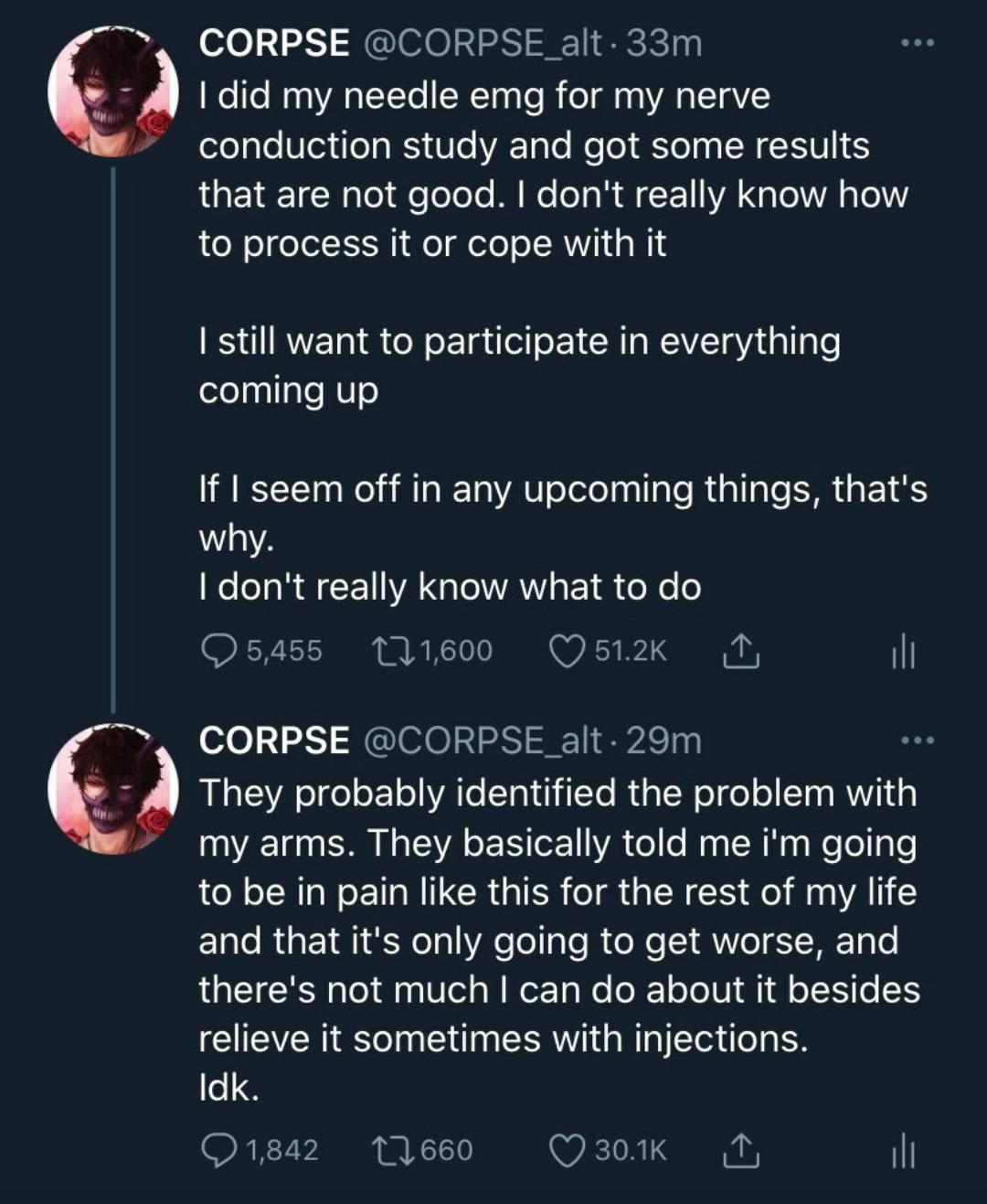This screenshot has width=987, height=1204.
Task: Click the CORPSE display name on the second tweet
Action: 273,743
